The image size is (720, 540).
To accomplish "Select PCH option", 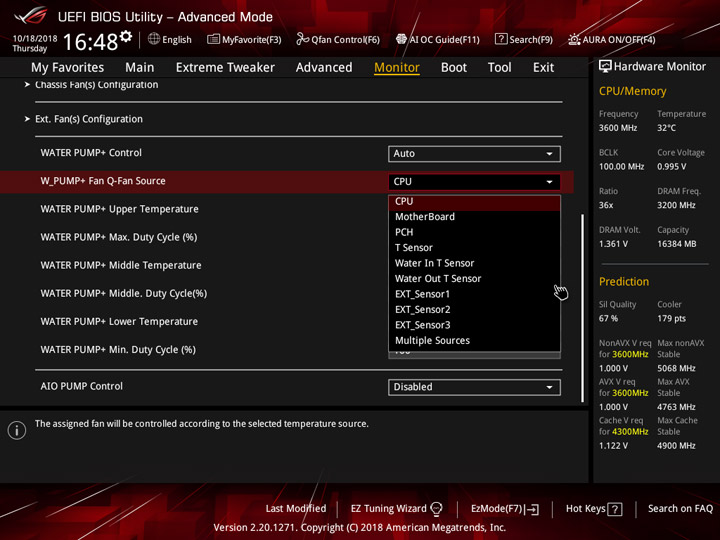I will (x=474, y=232).
